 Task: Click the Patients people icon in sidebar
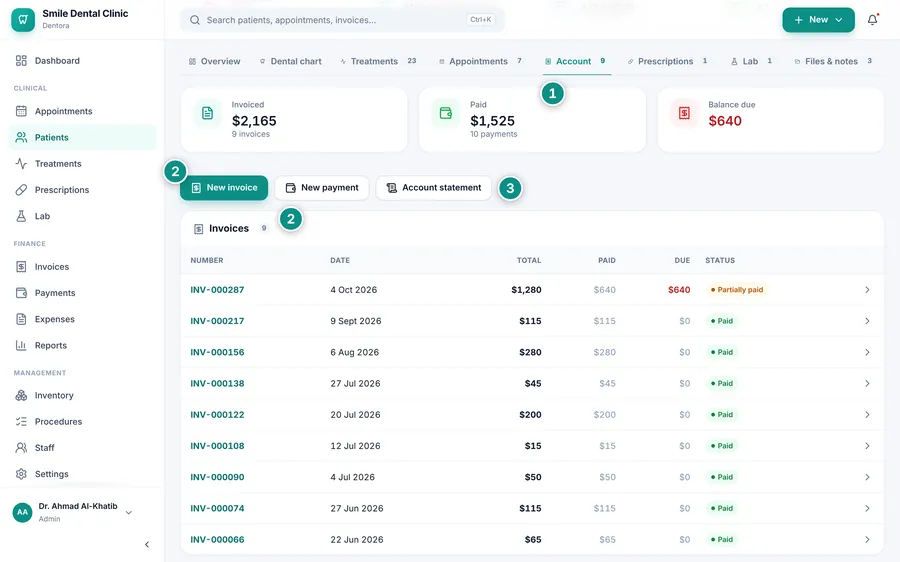tap(21, 137)
